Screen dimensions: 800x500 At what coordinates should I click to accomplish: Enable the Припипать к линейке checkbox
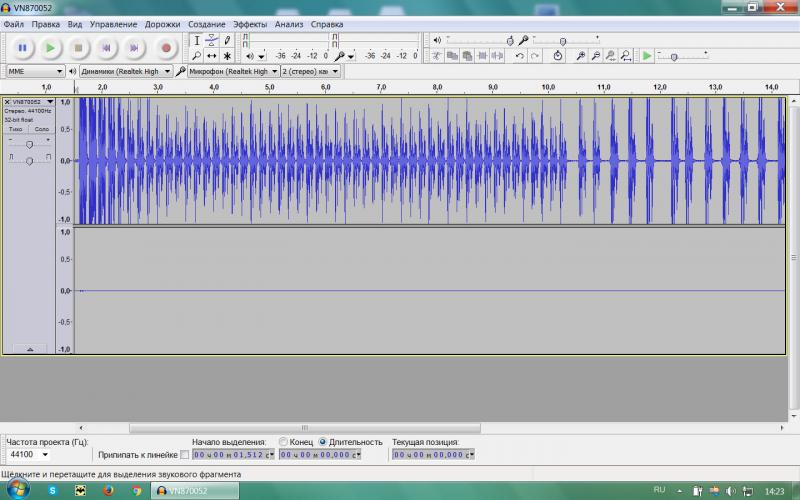coord(185,455)
